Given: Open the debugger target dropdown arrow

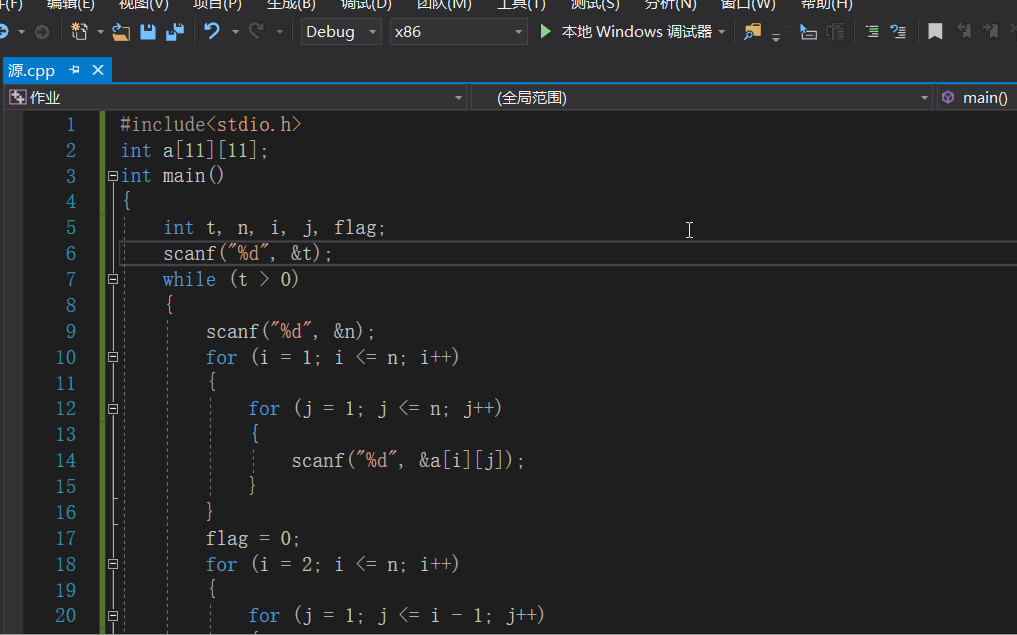Looking at the screenshot, I should [x=721, y=32].
